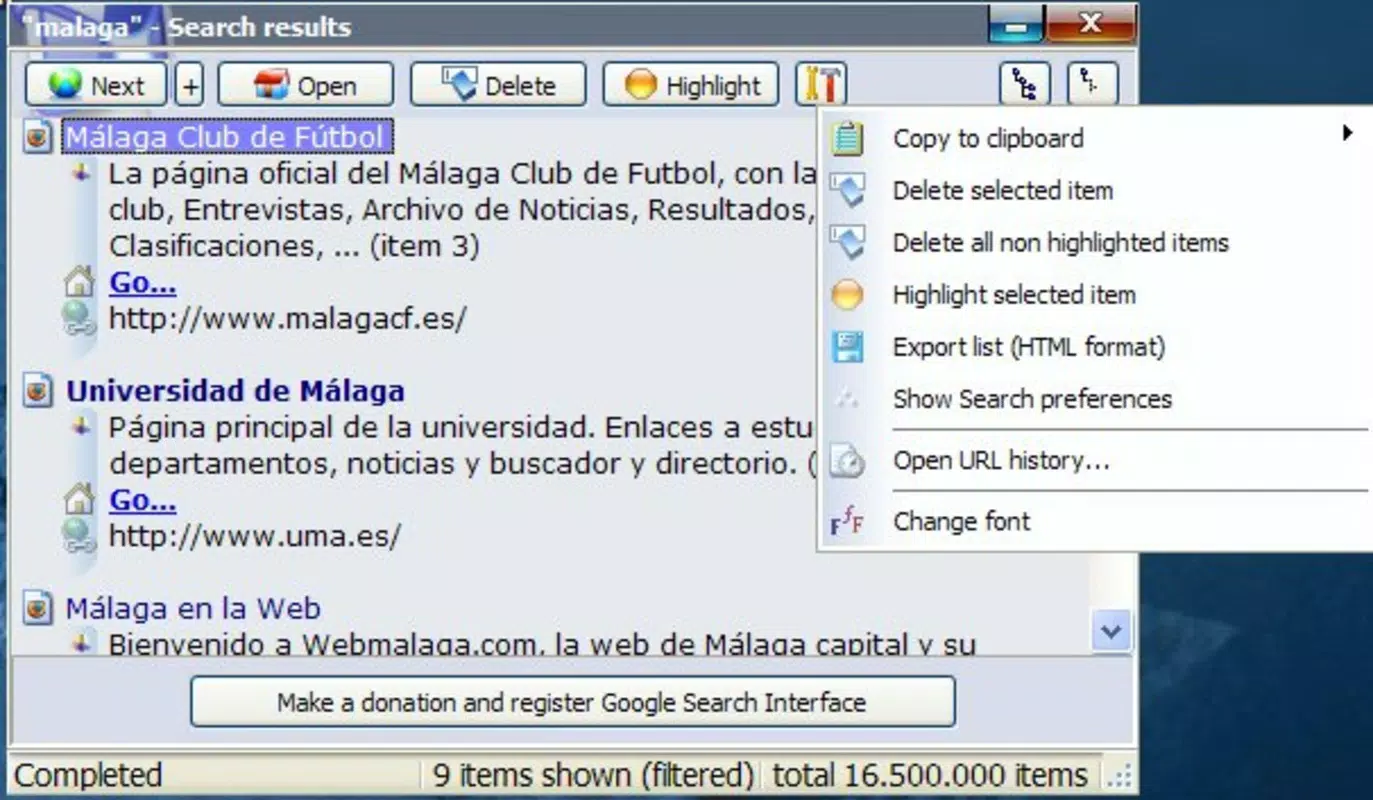Screen dimensions: 1373x800
Task: Click page icon of Universidad de Málaga
Action: tap(37, 391)
